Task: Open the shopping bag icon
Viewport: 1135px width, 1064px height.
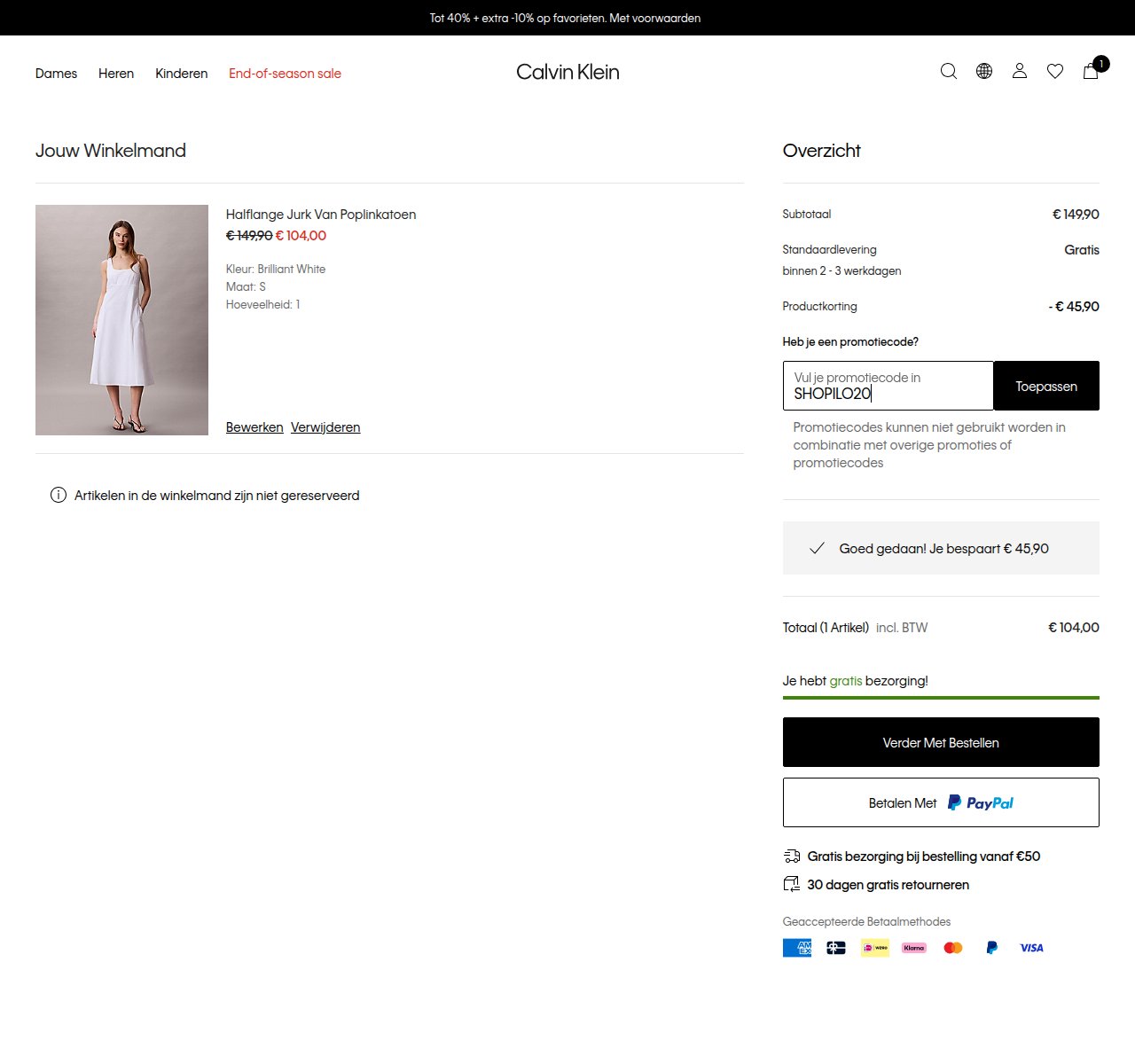Action: pyautogui.click(x=1091, y=72)
